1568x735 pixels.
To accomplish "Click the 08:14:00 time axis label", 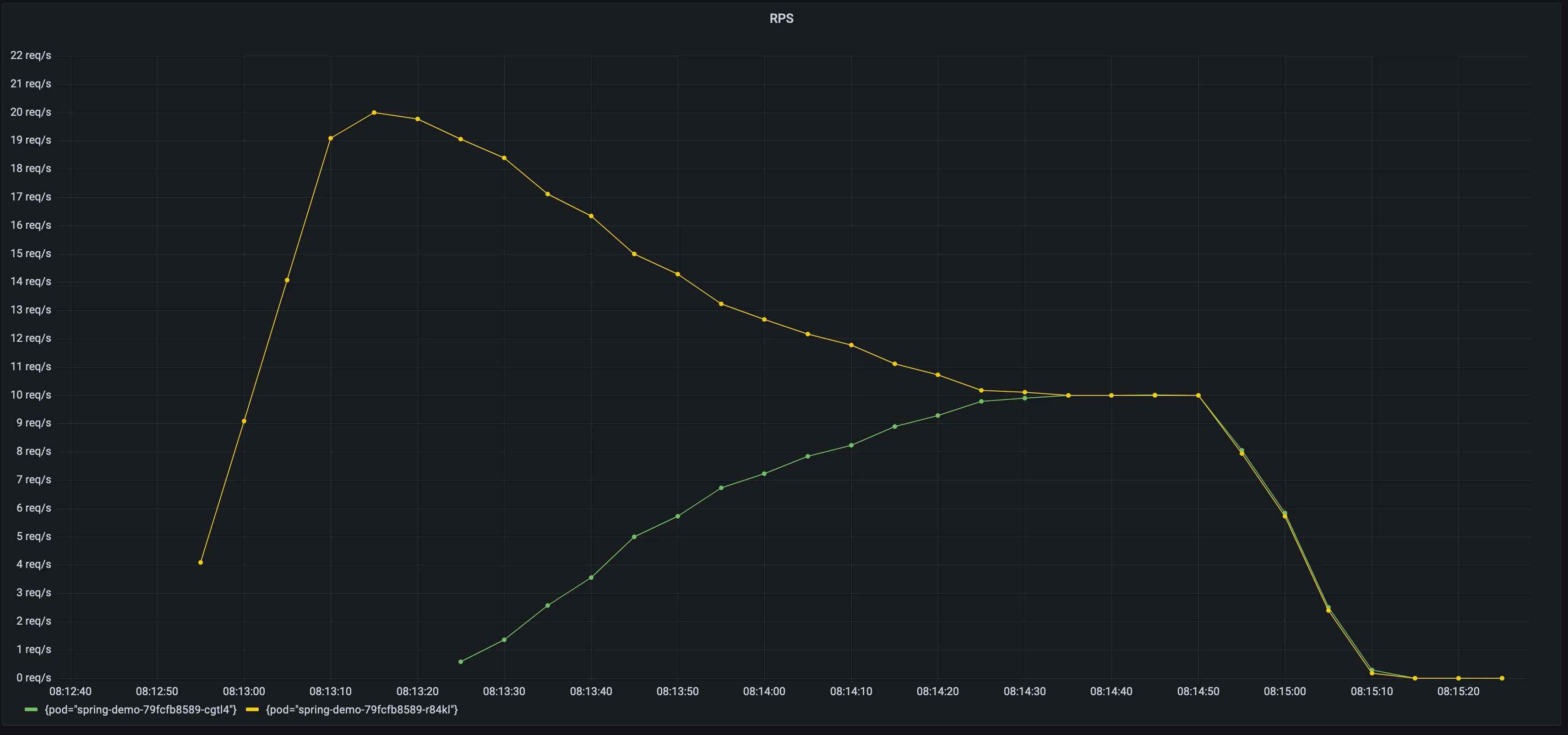I will (763, 691).
